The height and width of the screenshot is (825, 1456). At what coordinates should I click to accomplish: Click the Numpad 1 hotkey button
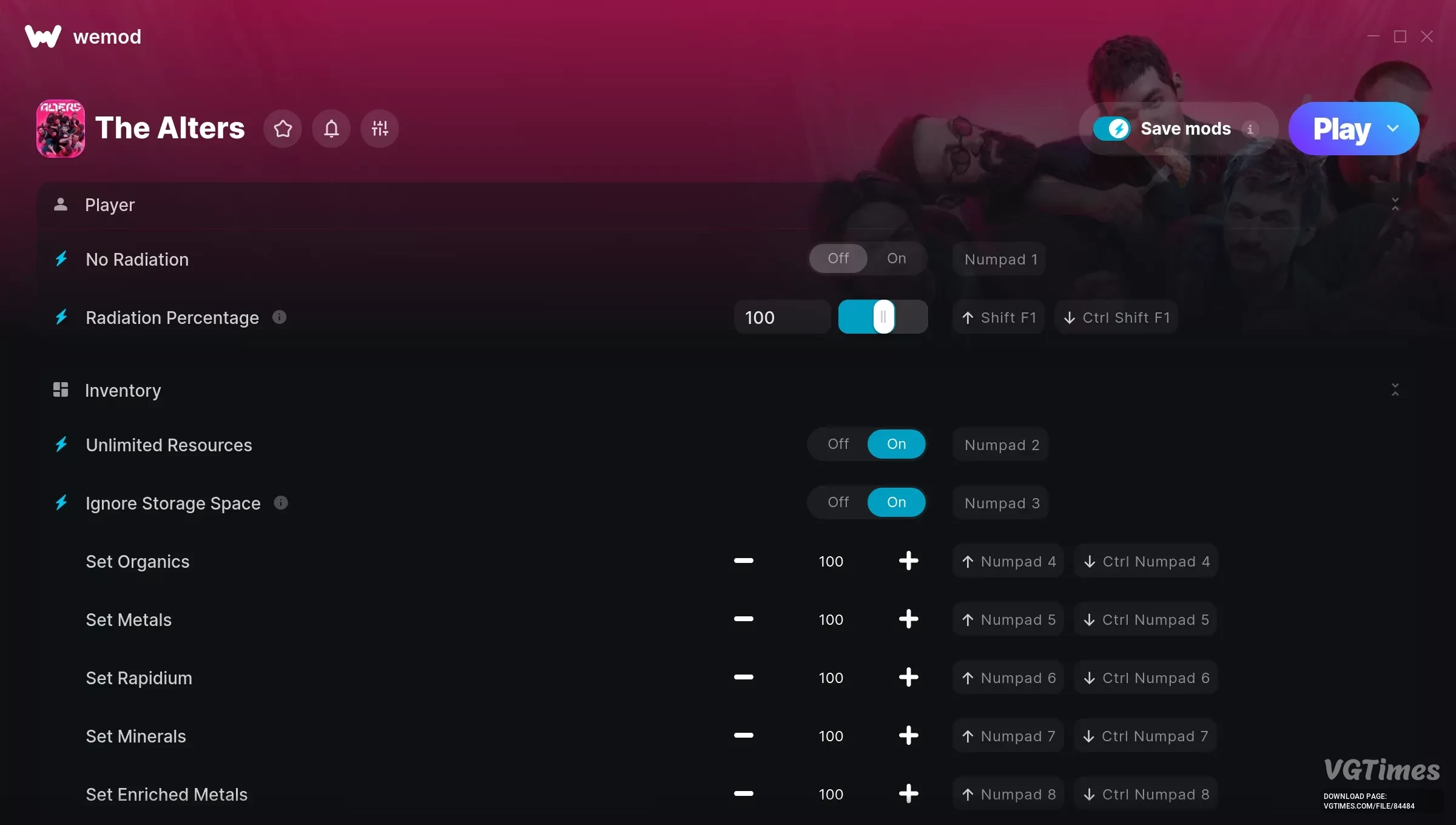tap(1000, 260)
